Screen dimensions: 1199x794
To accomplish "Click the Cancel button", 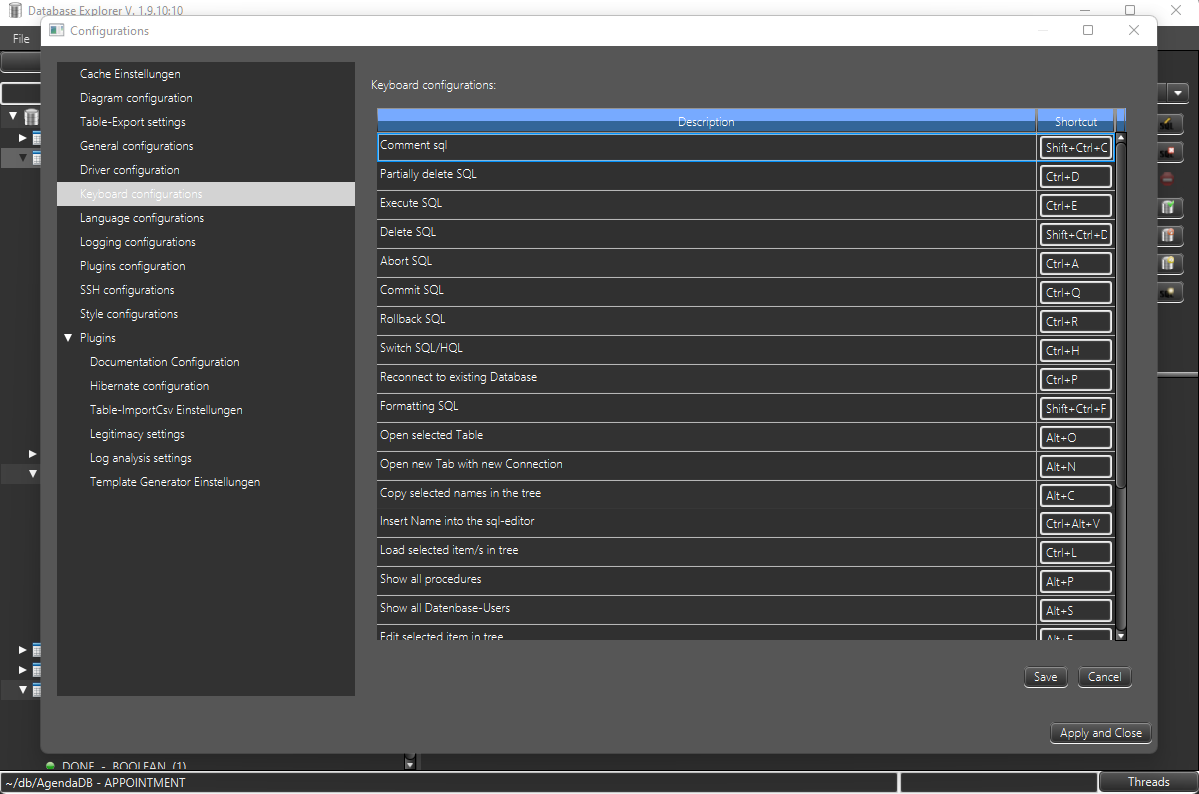I will pyautogui.click(x=1104, y=677).
